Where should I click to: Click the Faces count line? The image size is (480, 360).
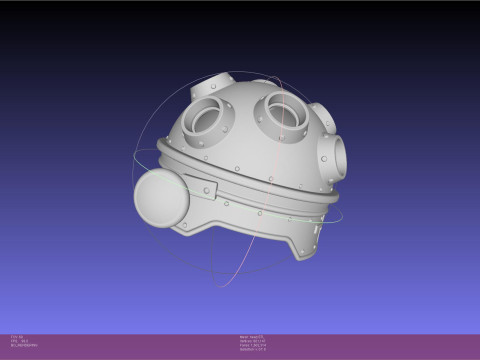(x=253, y=345)
